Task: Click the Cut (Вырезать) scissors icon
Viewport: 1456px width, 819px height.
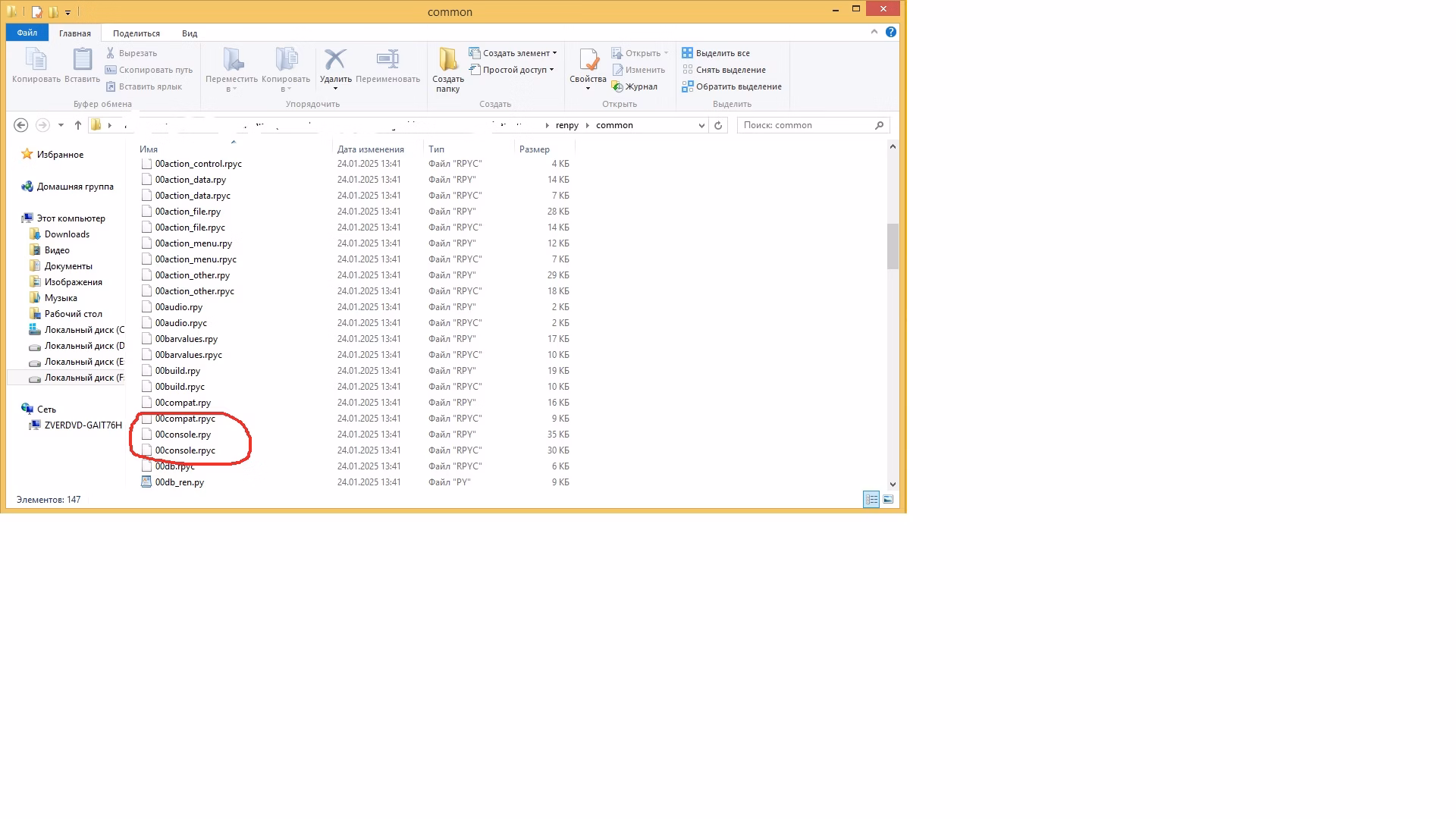Action: coord(111,53)
